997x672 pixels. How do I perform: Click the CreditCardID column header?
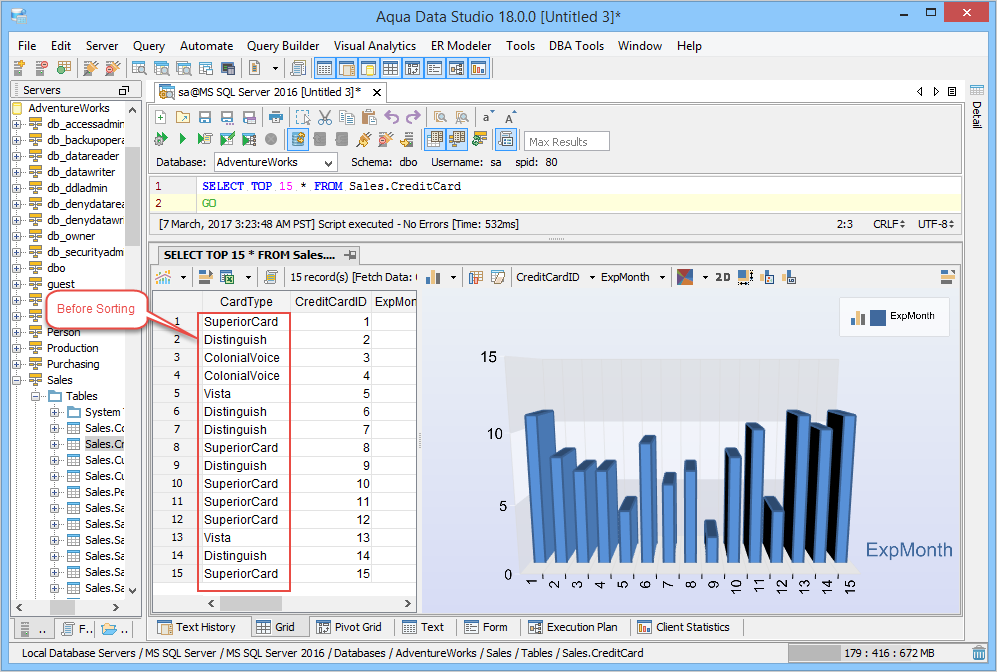coord(331,301)
